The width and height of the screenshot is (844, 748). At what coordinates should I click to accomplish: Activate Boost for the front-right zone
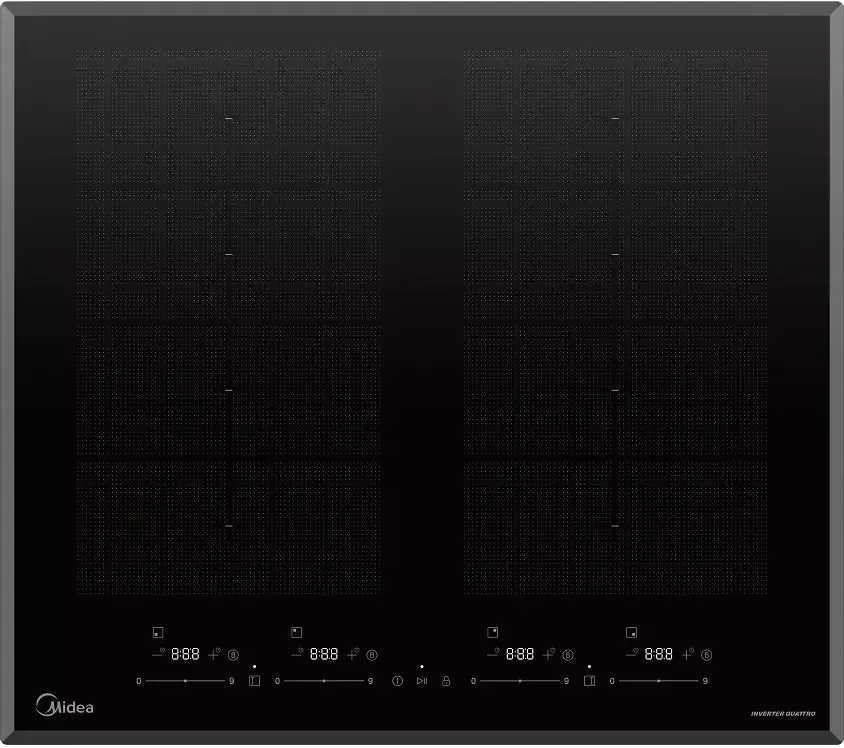point(707,655)
